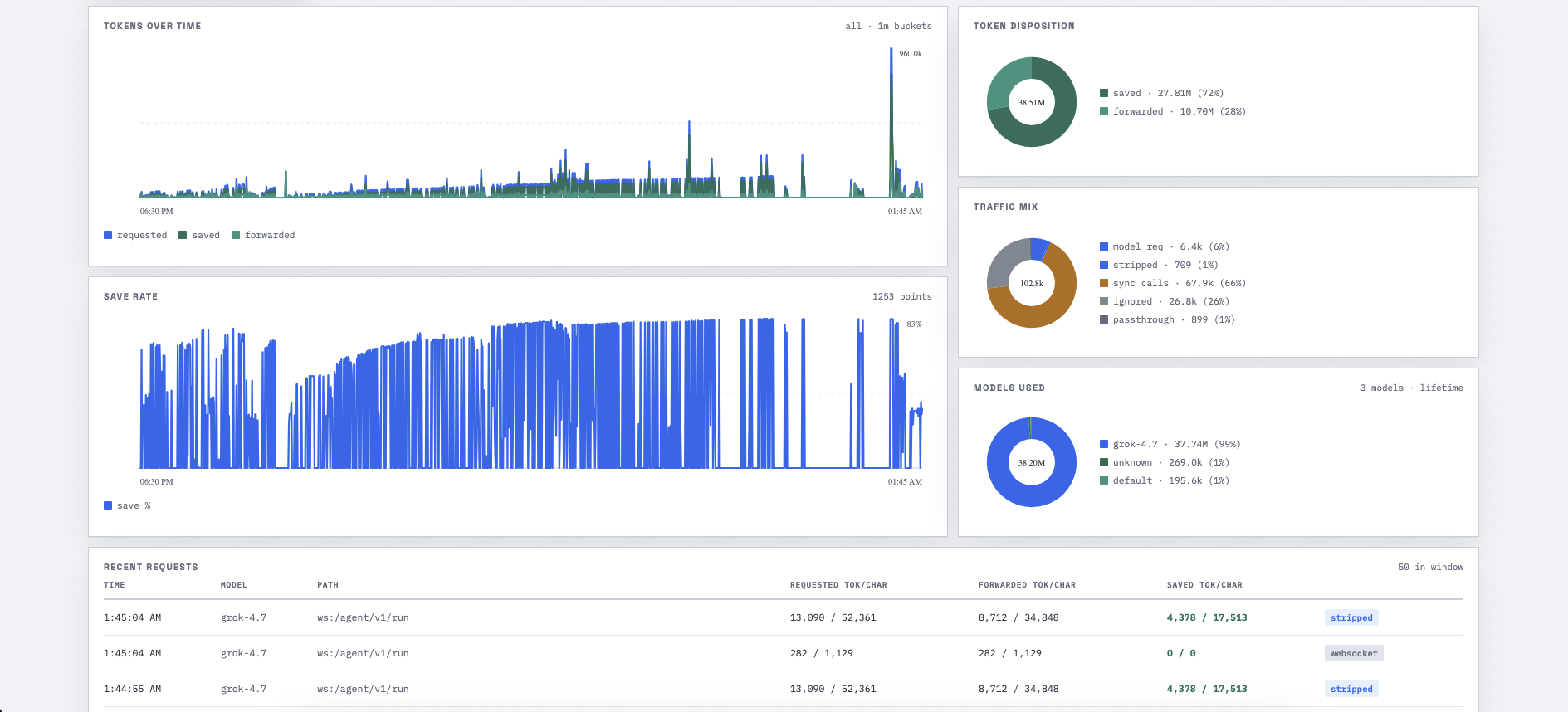Screen dimensions: 1568x712
Task: Click the REQUESTED TOK/CHAR column header
Action: pos(838,585)
